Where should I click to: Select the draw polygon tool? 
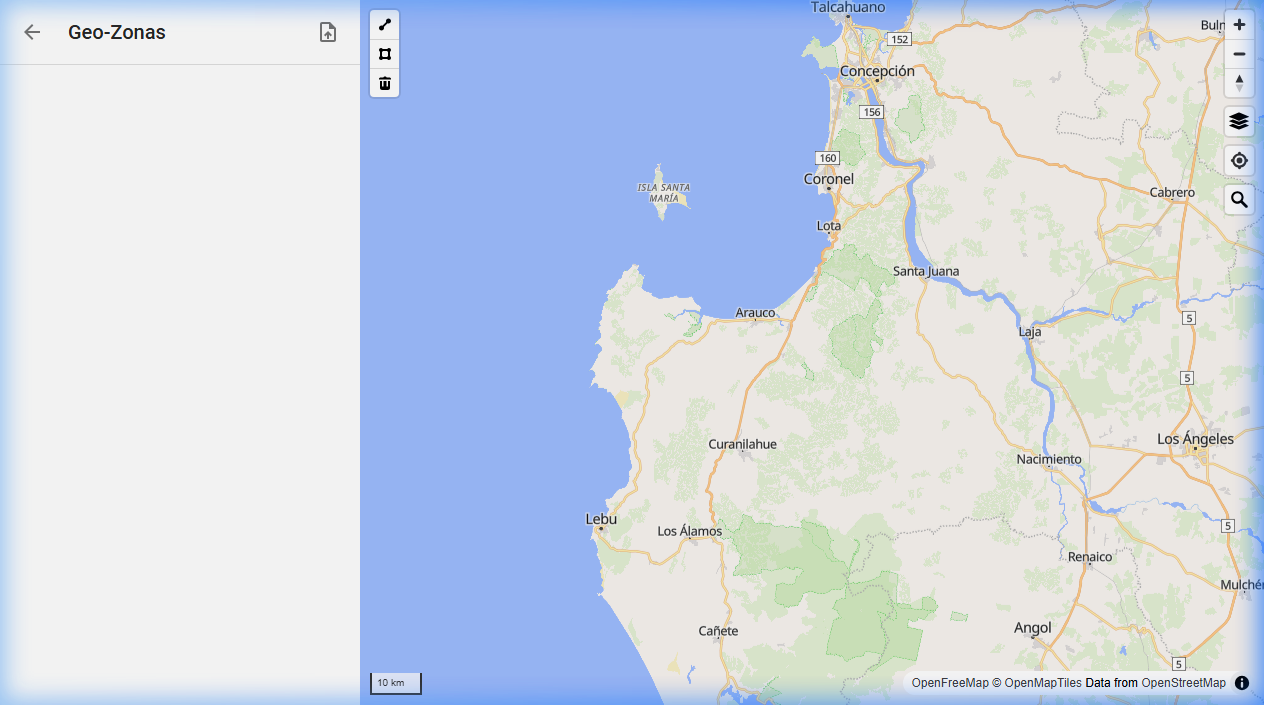pos(385,54)
